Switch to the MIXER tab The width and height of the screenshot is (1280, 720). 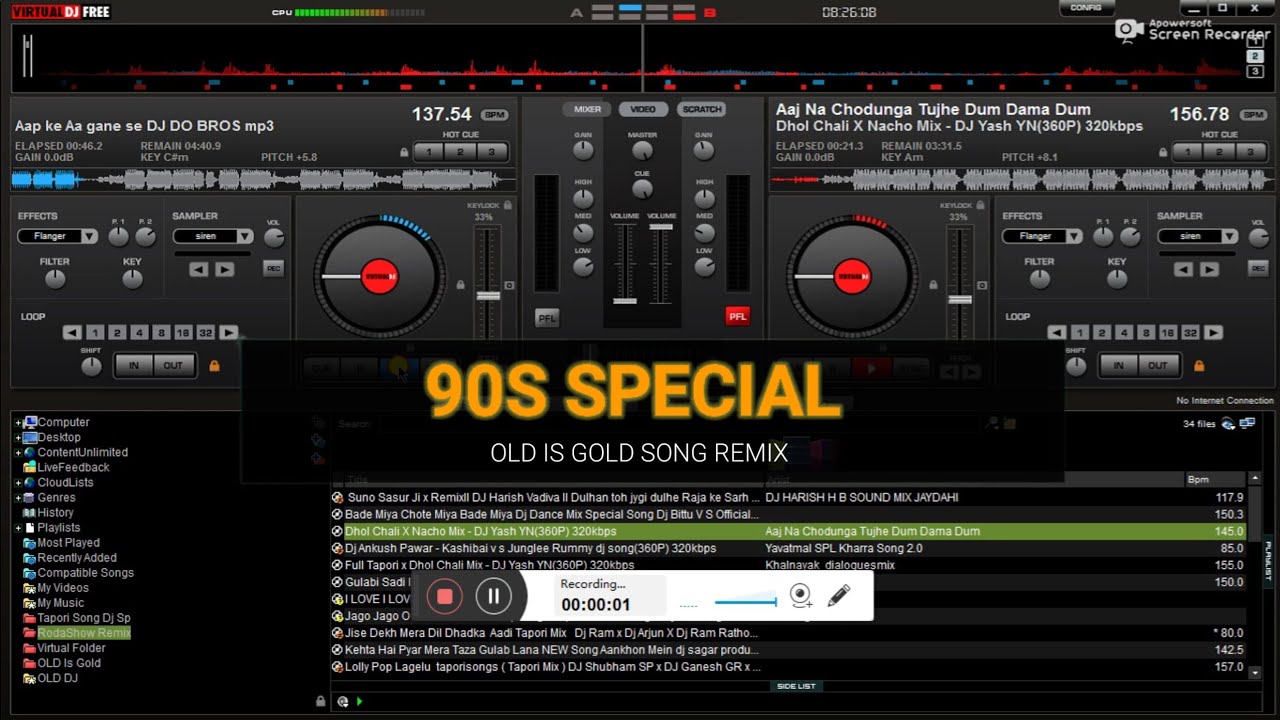pyautogui.click(x=587, y=109)
